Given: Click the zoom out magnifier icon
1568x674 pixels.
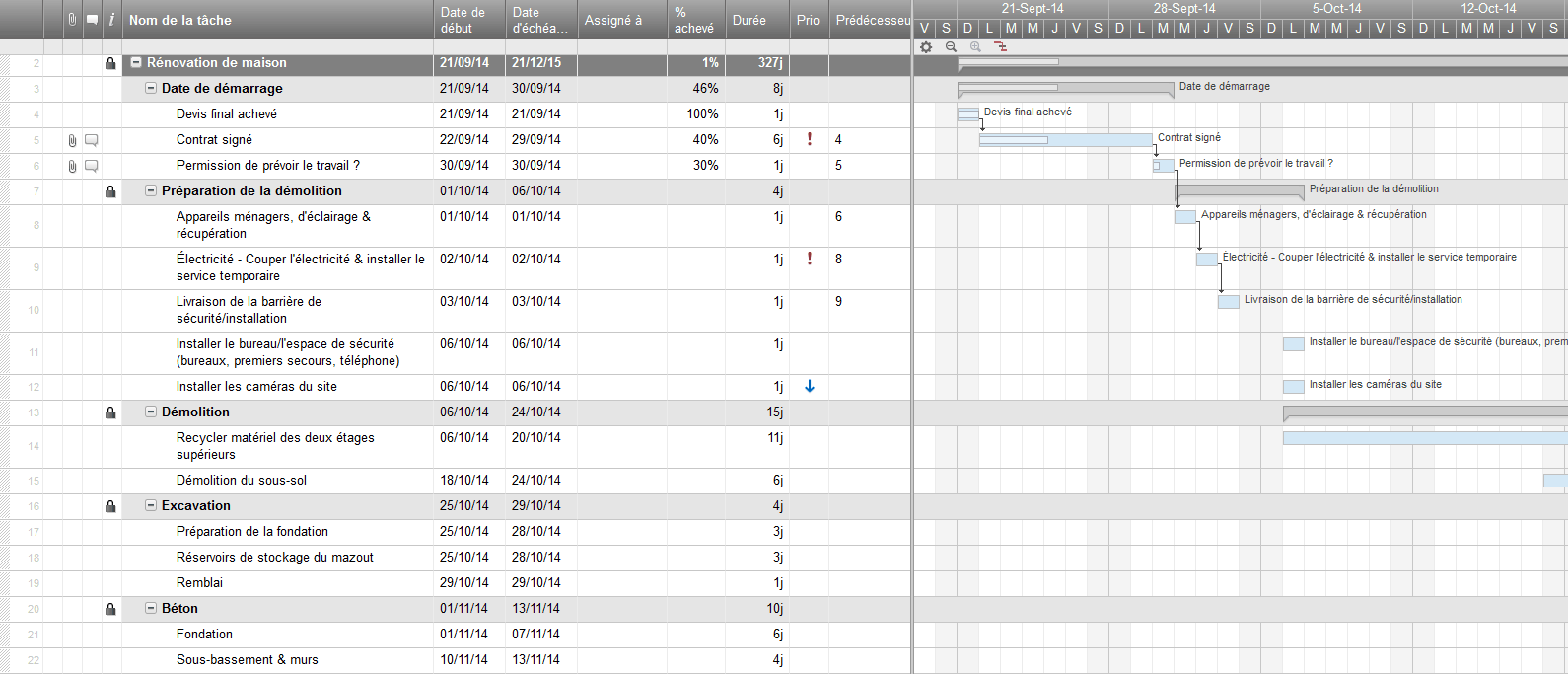Looking at the screenshot, I should (x=951, y=46).
